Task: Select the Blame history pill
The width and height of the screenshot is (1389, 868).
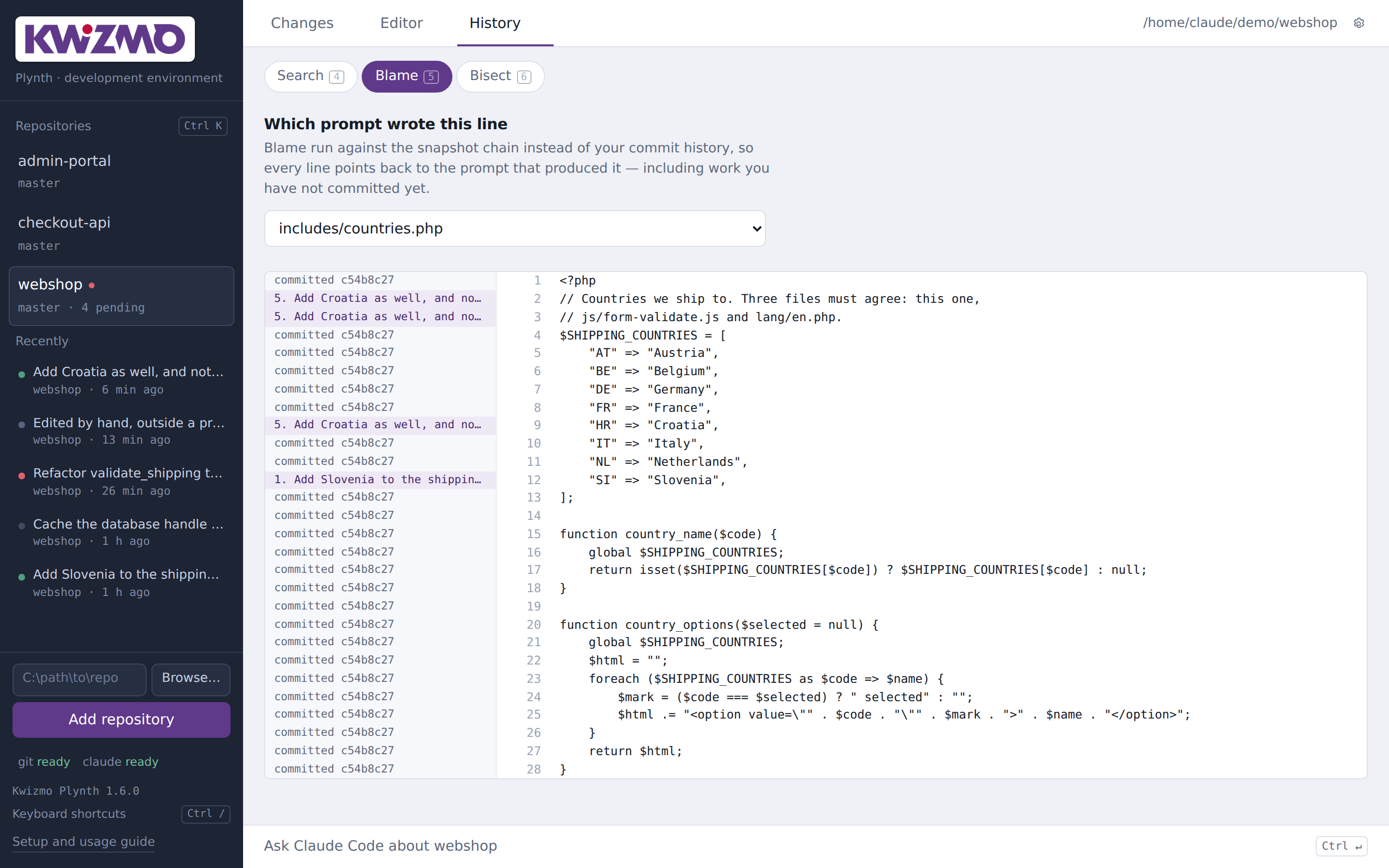Action: (x=407, y=76)
